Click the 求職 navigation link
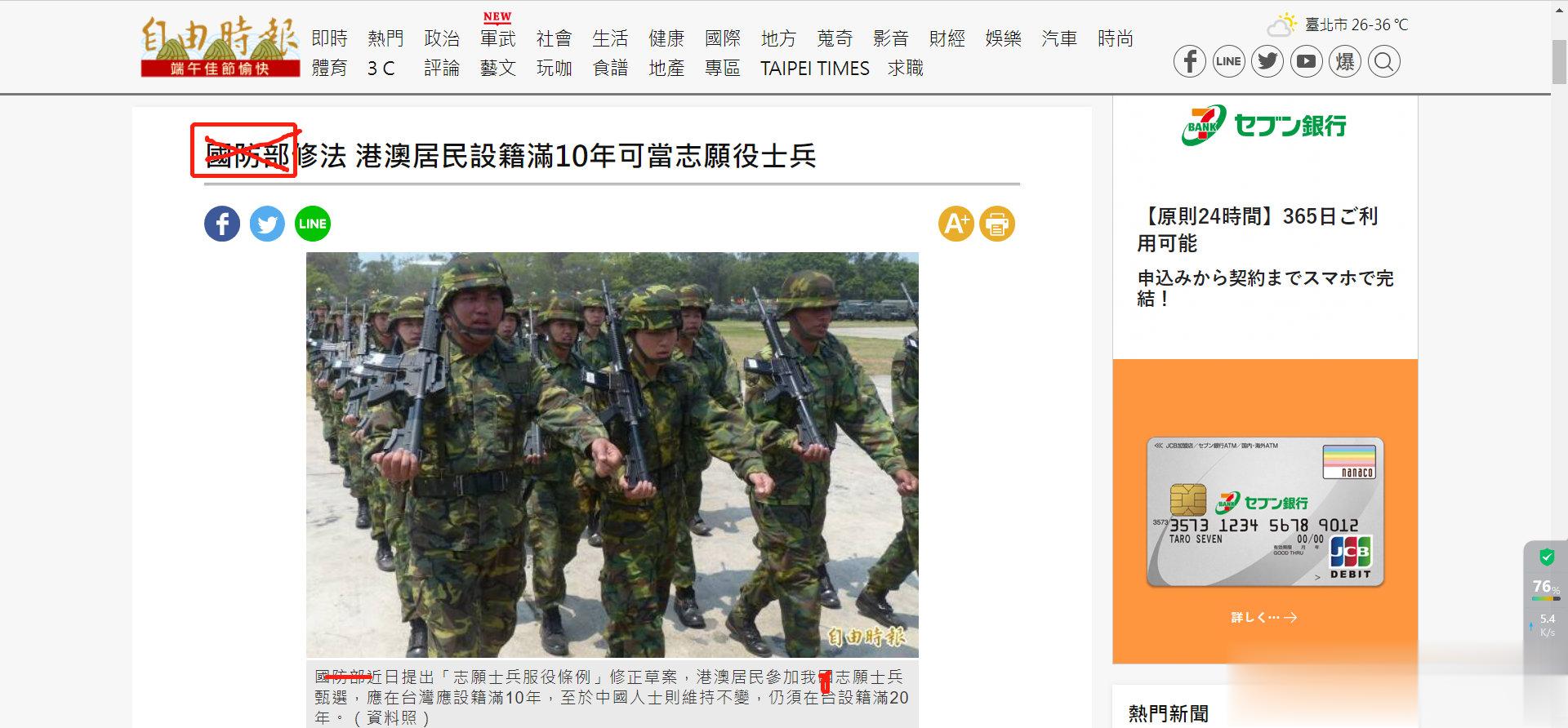Viewport: 1568px width, 728px height. 906,68
